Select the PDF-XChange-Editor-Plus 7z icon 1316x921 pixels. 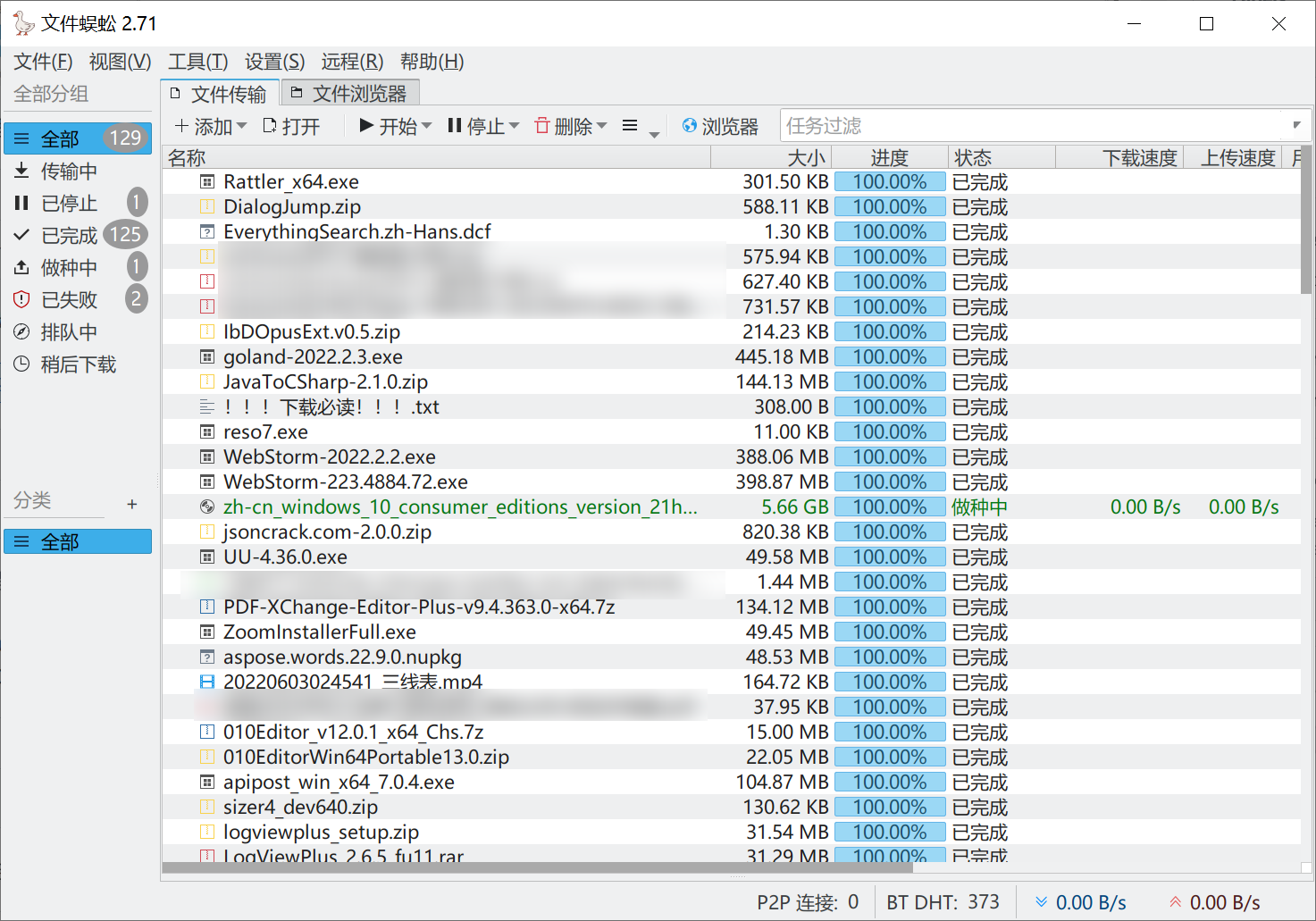(x=207, y=607)
